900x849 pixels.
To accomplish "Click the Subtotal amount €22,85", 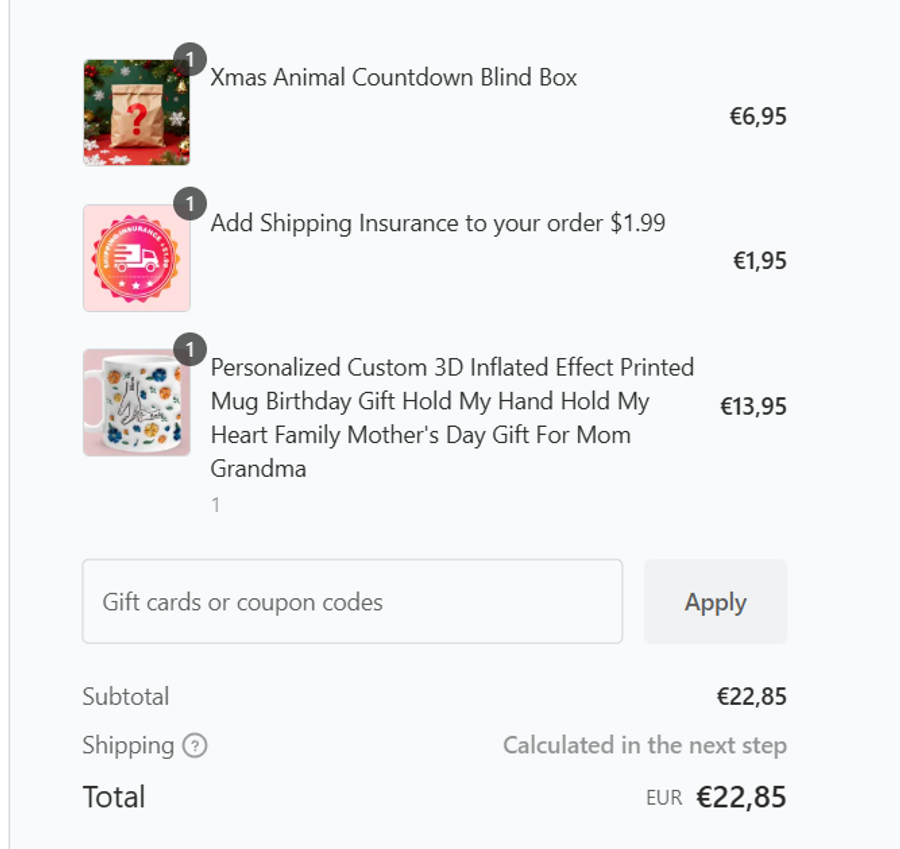I will (751, 697).
